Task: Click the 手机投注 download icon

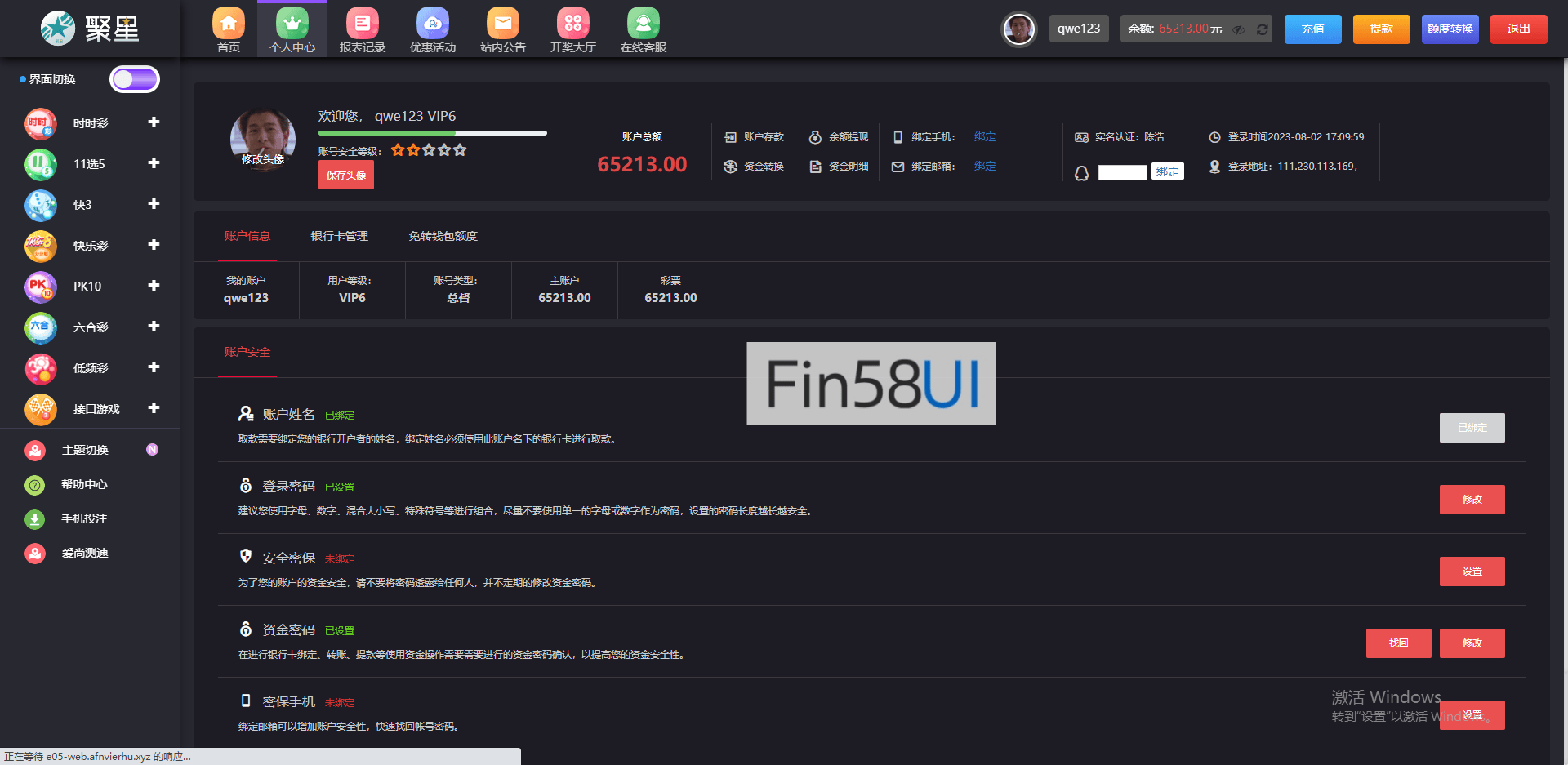Action: (x=35, y=518)
